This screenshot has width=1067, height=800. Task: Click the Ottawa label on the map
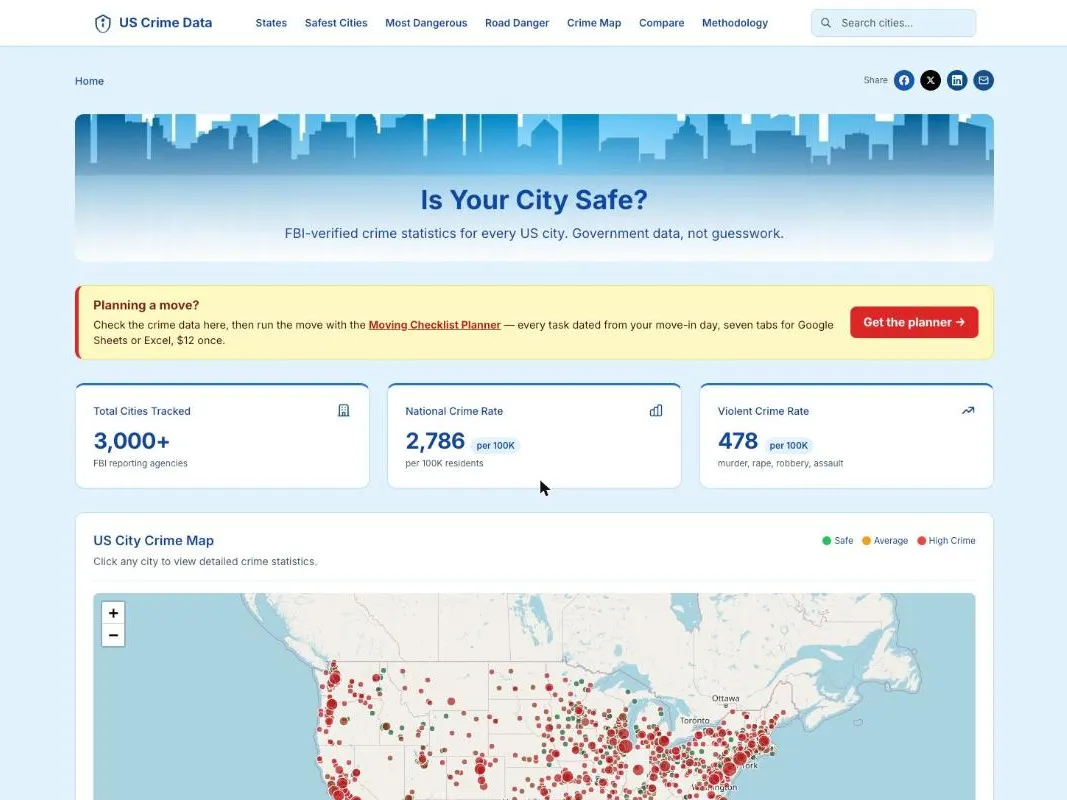[x=725, y=699]
